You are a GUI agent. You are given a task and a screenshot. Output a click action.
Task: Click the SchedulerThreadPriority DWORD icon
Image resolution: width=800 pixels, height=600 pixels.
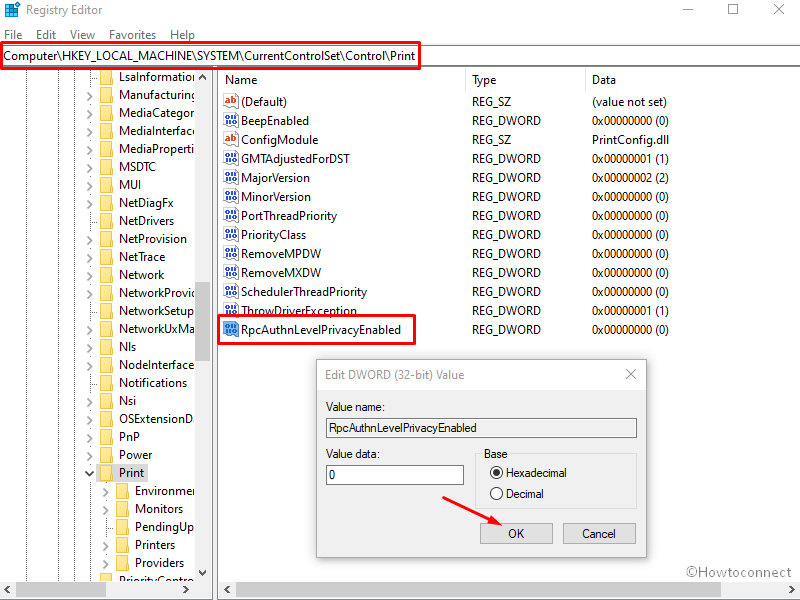point(231,291)
